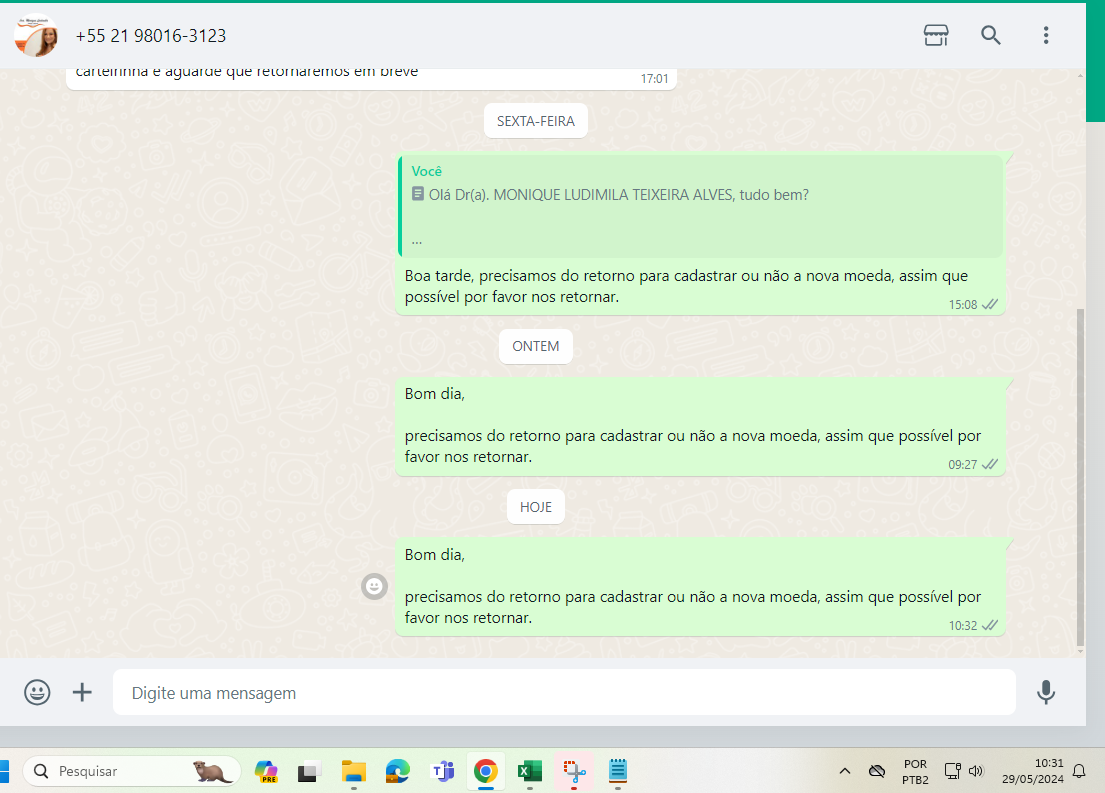Screen dimensions: 1105x793
Task: Open the contact profile picture
Action: tap(35, 35)
